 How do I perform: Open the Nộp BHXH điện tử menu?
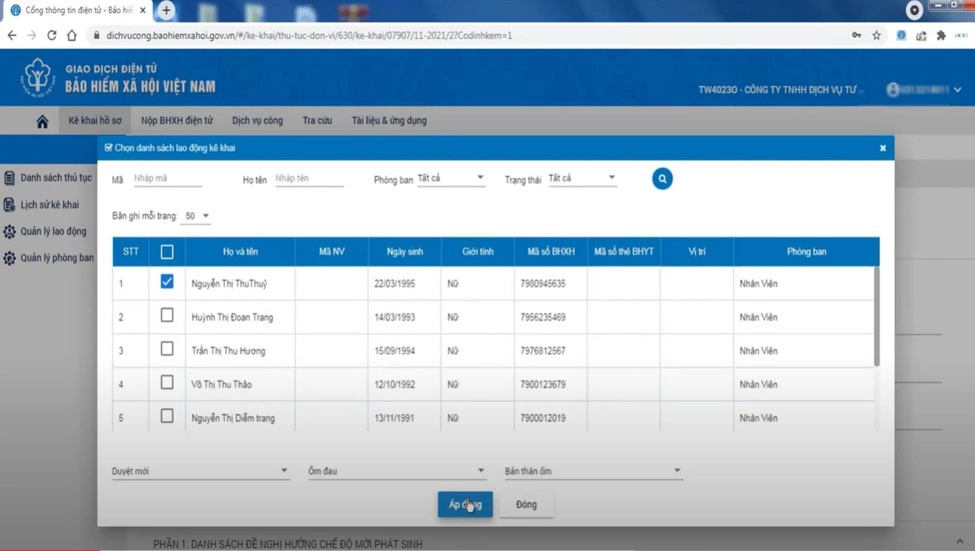pyautogui.click(x=177, y=121)
